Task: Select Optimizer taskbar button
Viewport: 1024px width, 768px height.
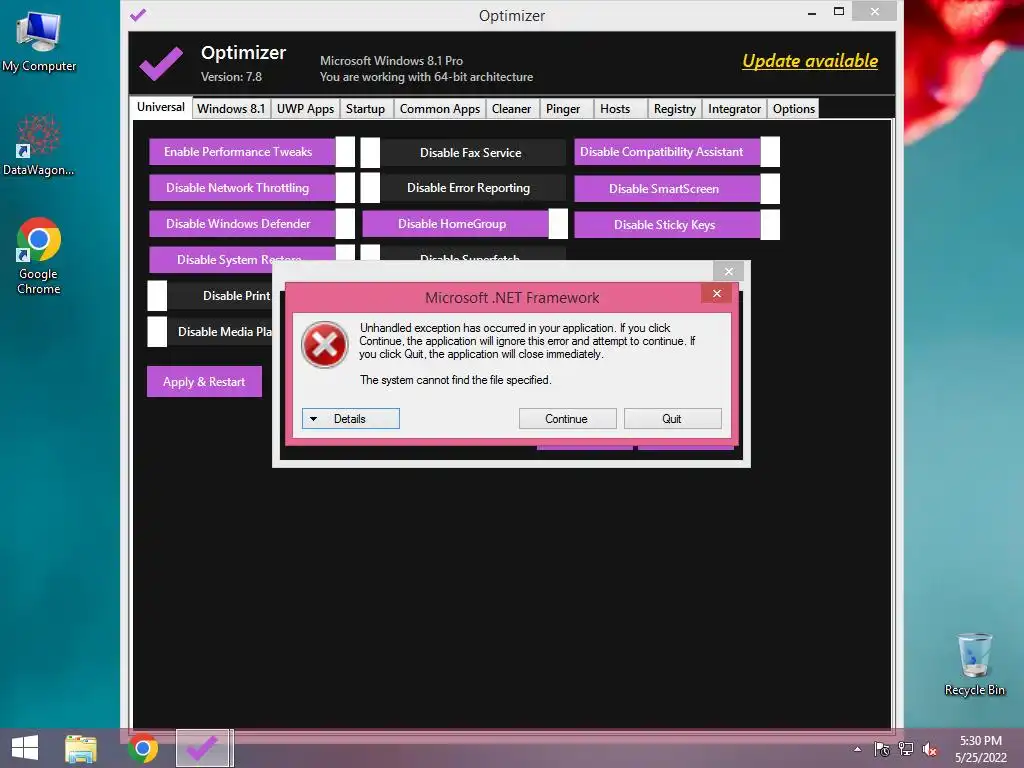Action: click(203, 748)
